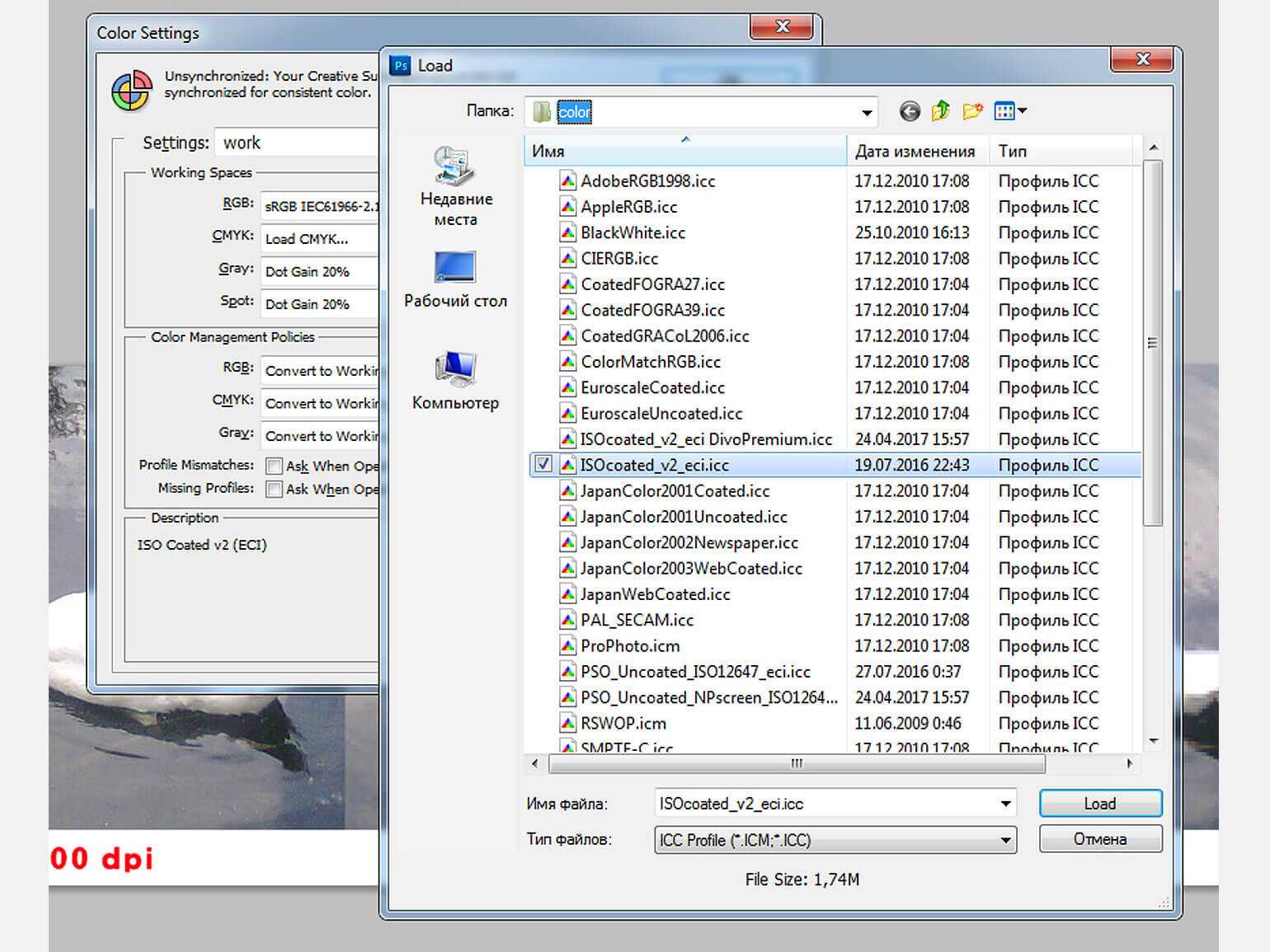Select the AdobeRGB1998.icc file icon
This screenshot has height=952, width=1270.
[567, 181]
